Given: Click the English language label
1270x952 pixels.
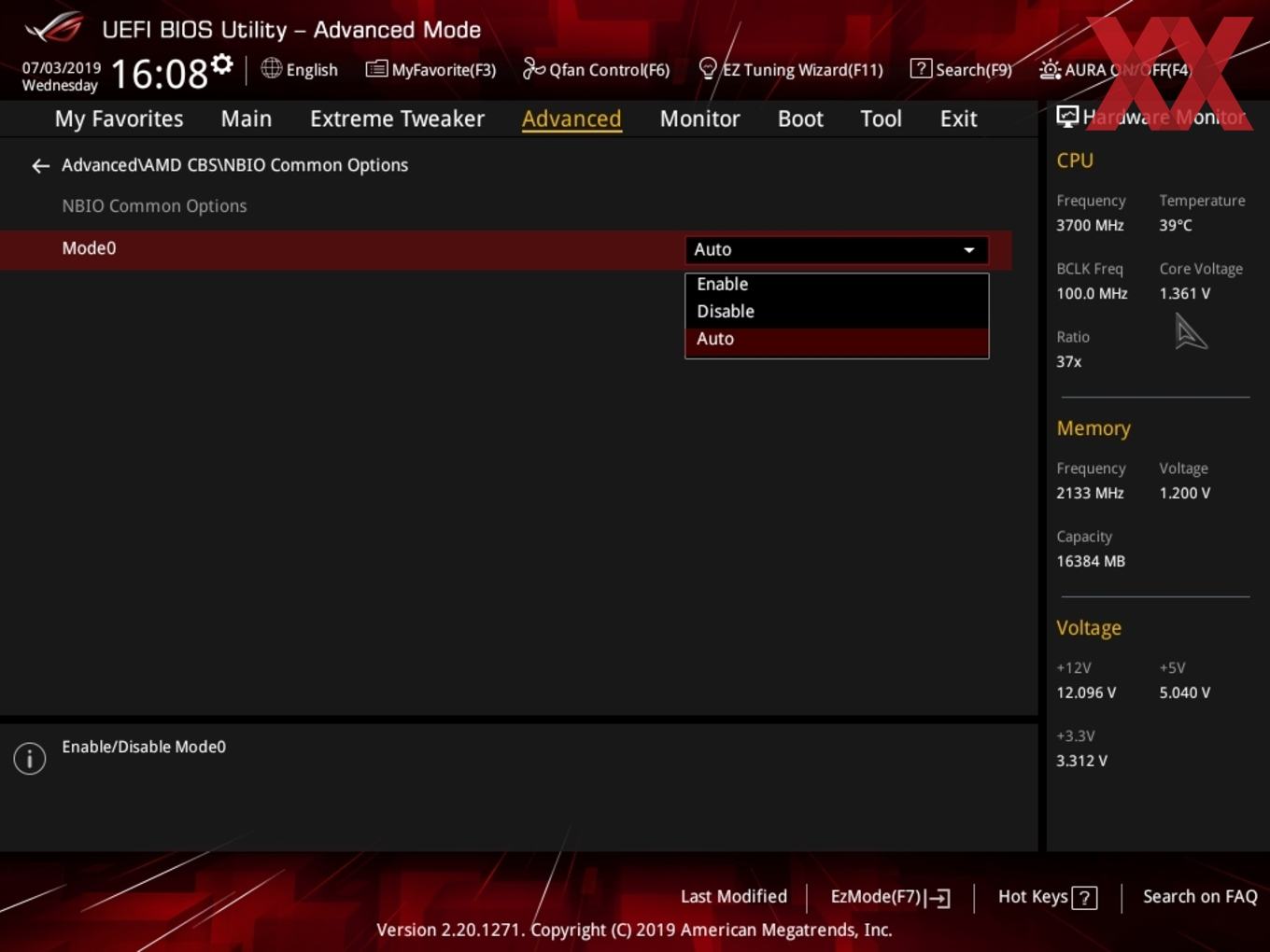Looking at the screenshot, I should 312,70.
